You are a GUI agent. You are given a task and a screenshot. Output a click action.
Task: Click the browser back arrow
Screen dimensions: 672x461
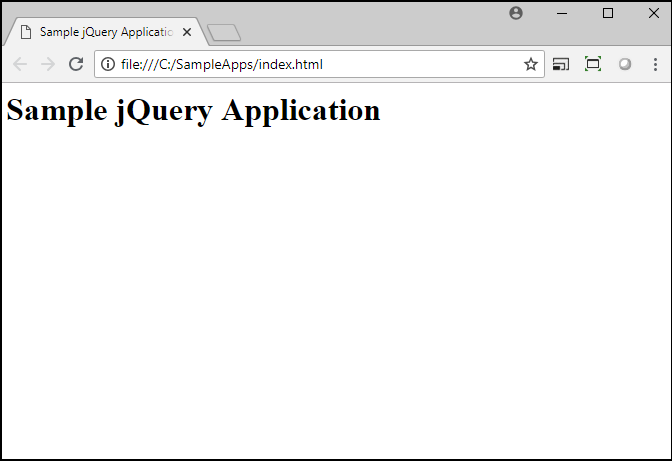20,64
